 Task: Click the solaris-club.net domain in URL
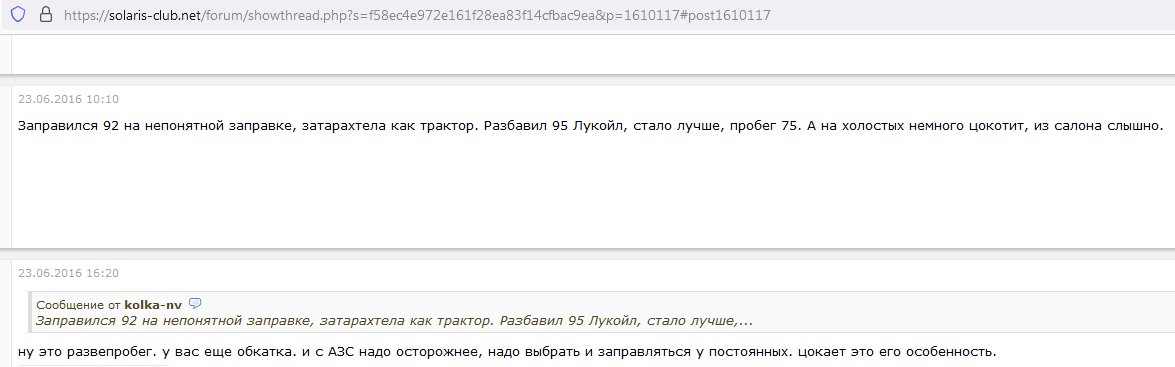(154, 15)
